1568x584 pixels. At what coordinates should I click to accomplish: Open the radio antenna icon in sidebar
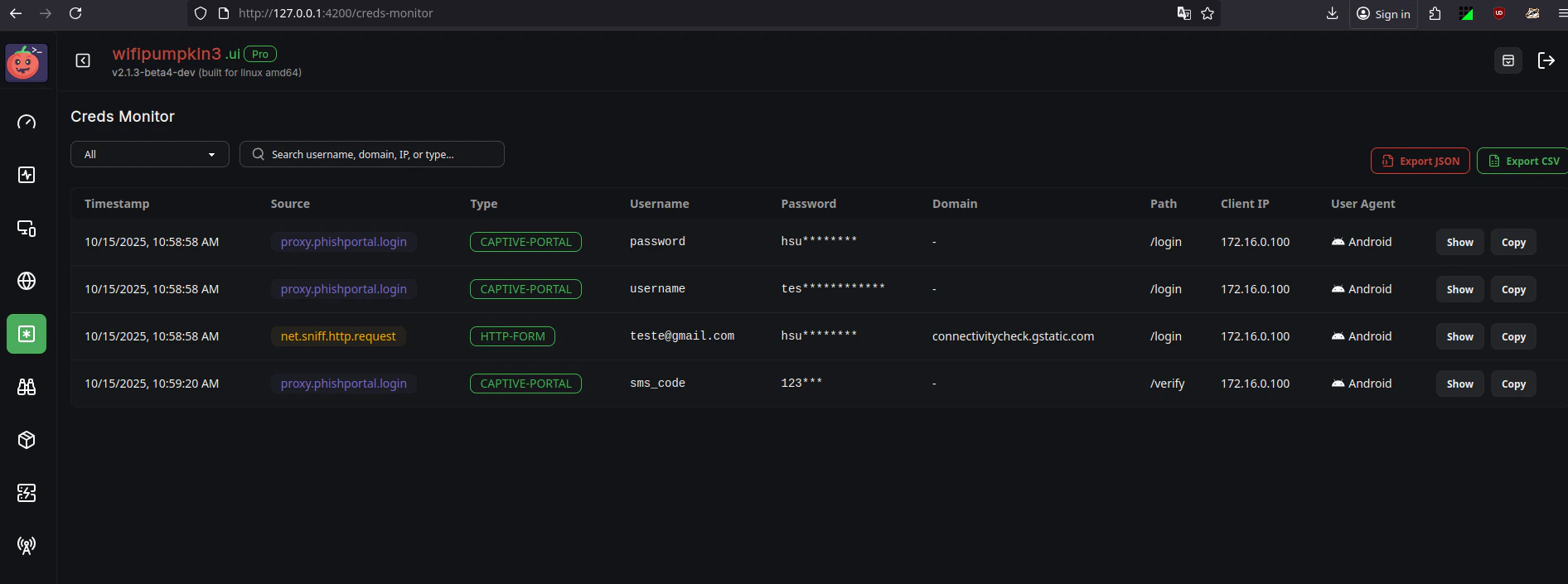coord(27,546)
